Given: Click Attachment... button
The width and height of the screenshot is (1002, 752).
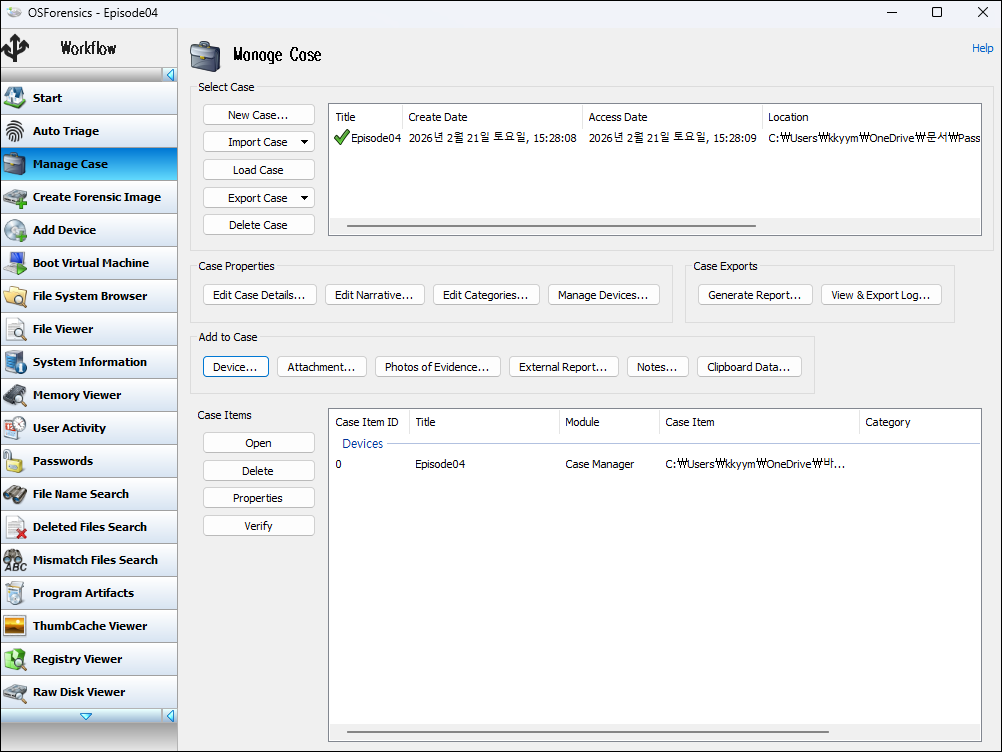Looking at the screenshot, I should (x=321, y=367).
